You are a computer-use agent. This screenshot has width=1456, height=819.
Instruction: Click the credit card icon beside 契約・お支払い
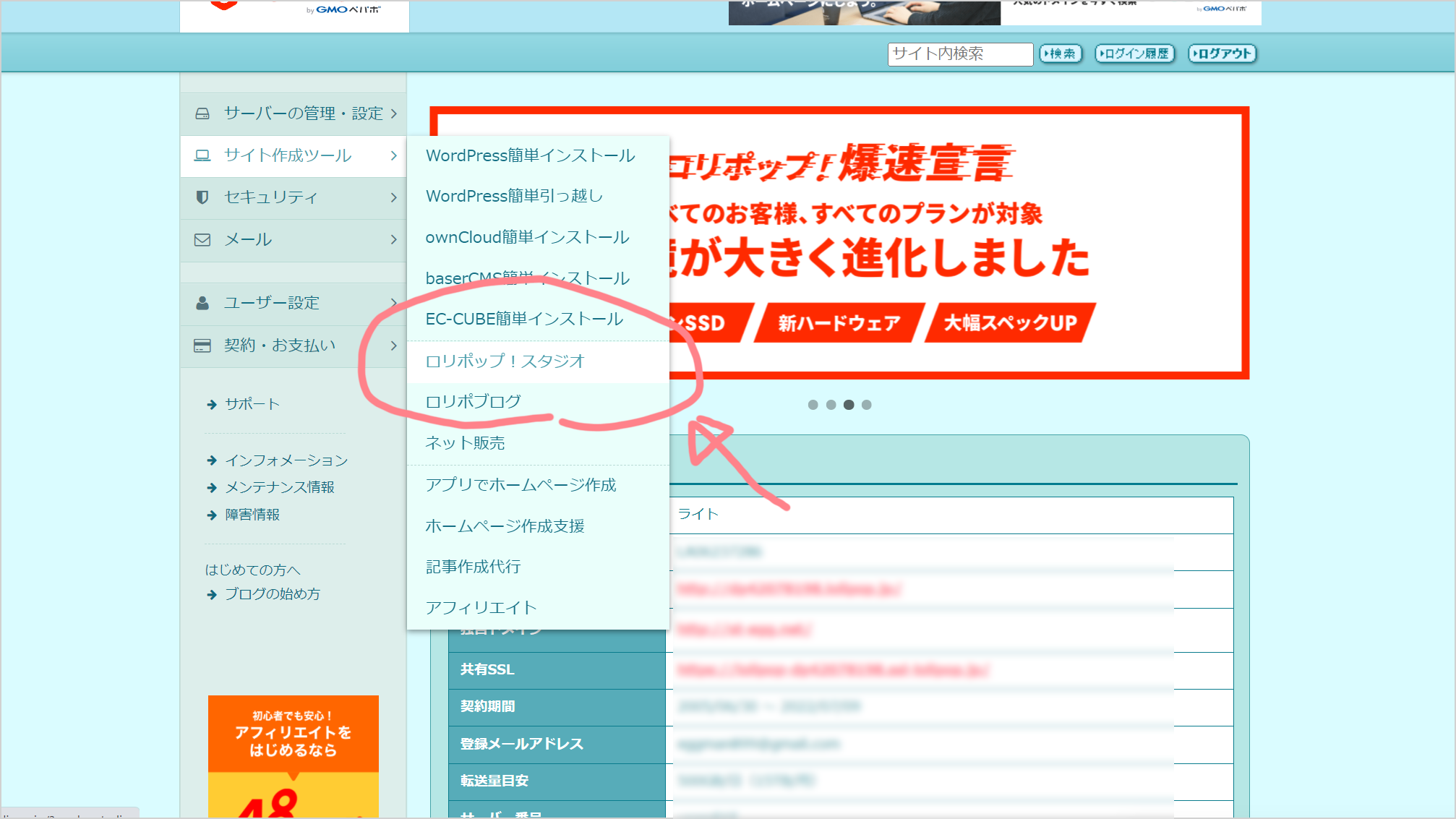pyautogui.click(x=202, y=346)
